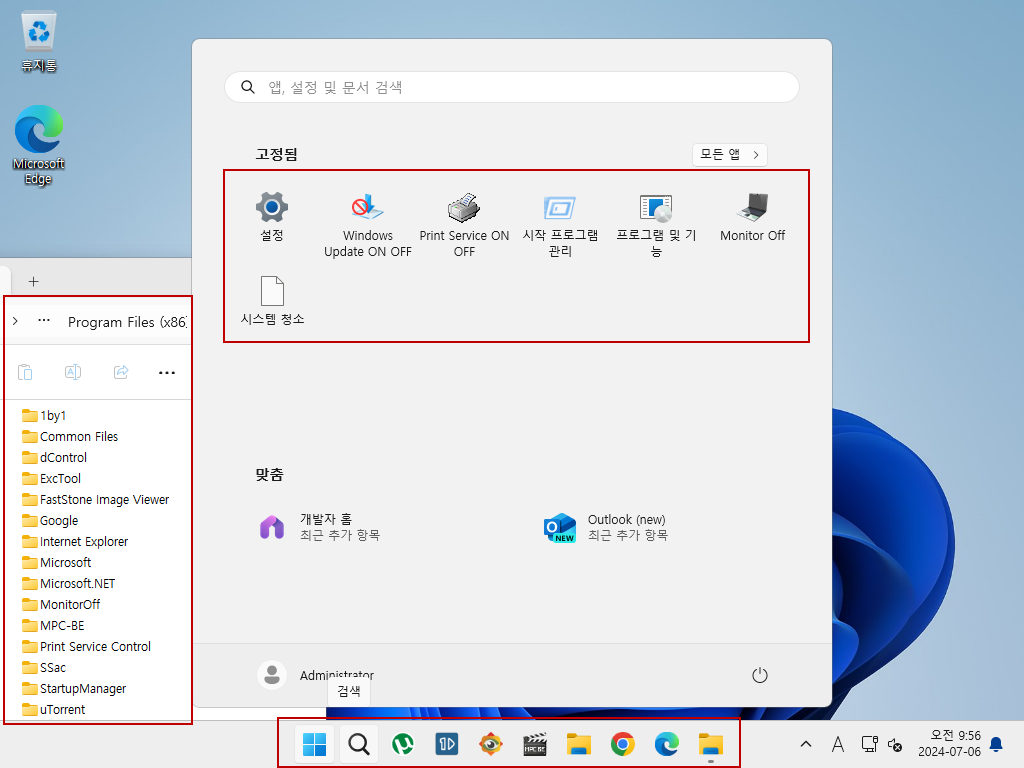Click the Share icon in Explorer toolbar
This screenshot has width=1024, height=768.
coord(121,372)
